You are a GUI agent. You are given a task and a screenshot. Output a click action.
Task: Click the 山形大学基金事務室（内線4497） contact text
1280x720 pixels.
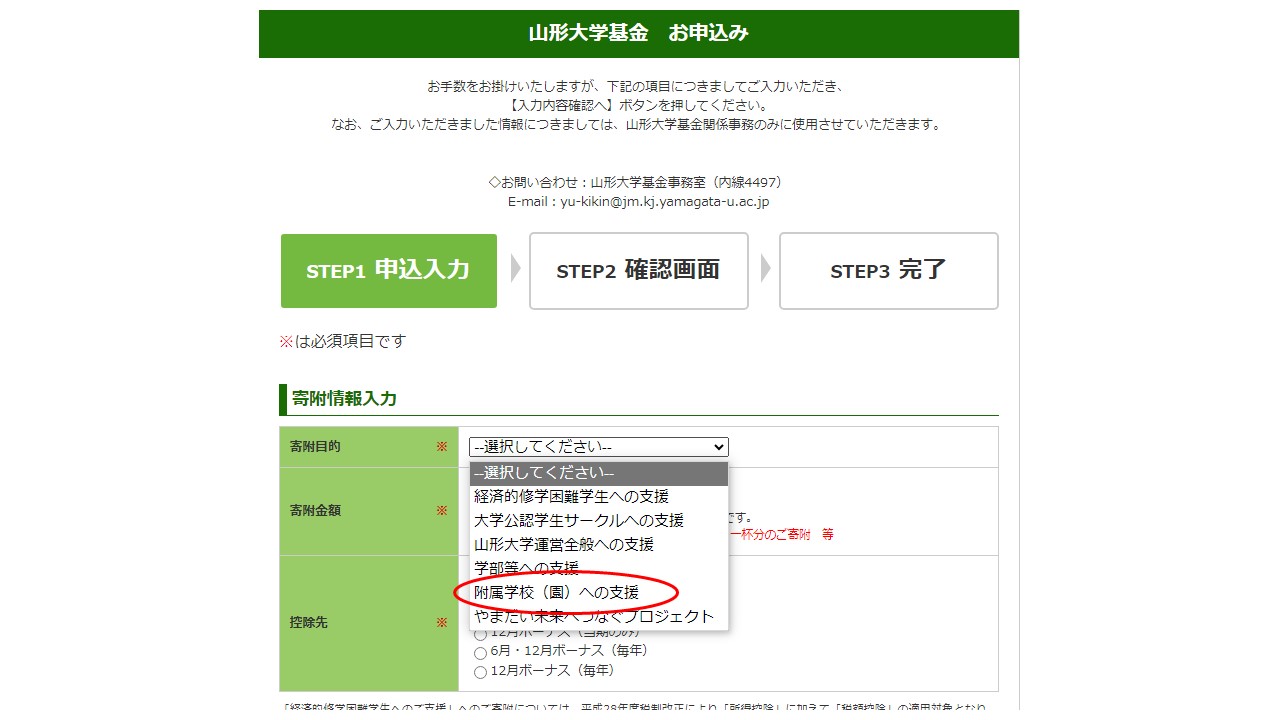click(x=686, y=182)
